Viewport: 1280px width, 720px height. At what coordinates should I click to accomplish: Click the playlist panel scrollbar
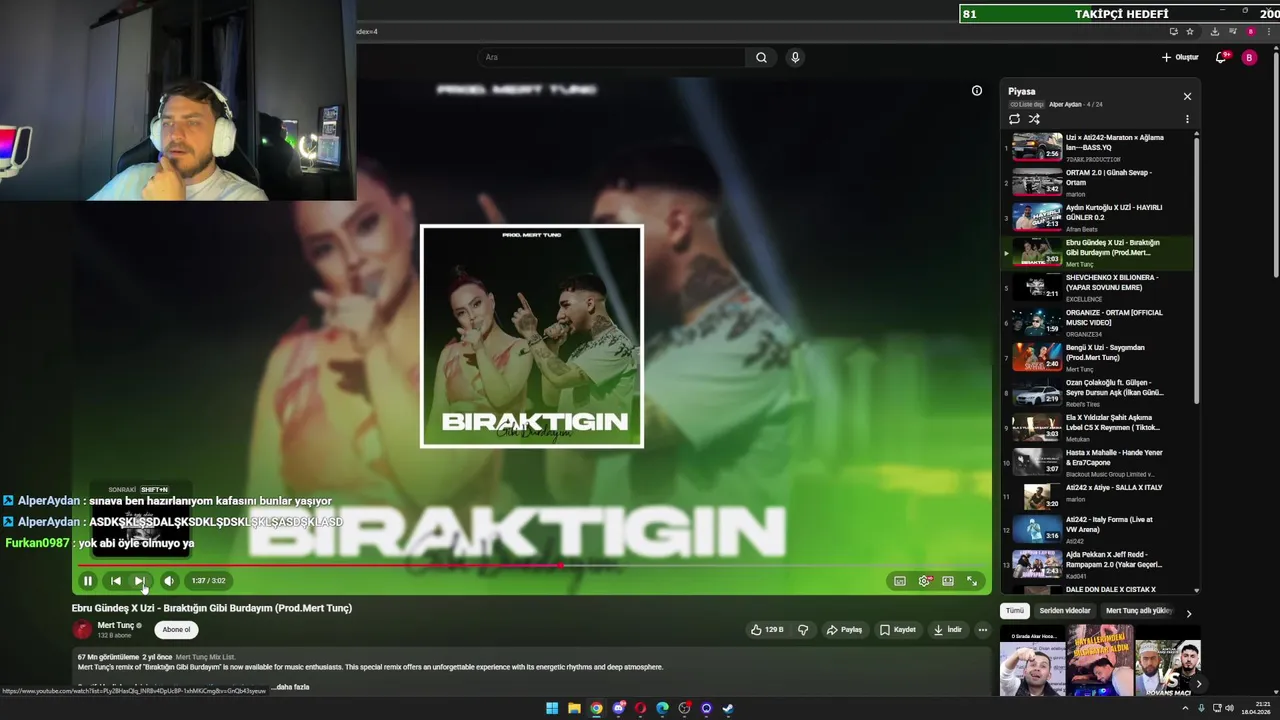pyautogui.click(x=1197, y=270)
